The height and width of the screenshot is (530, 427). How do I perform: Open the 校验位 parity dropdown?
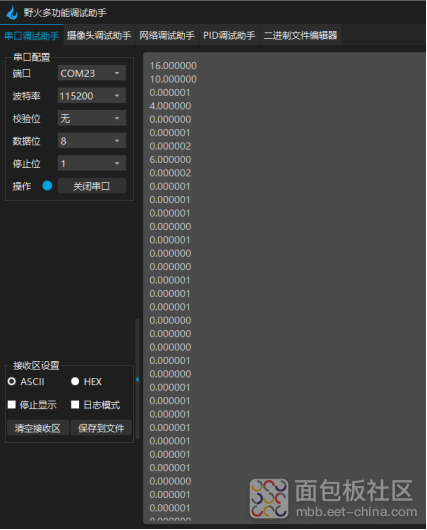pyautogui.click(x=92, y=118)
